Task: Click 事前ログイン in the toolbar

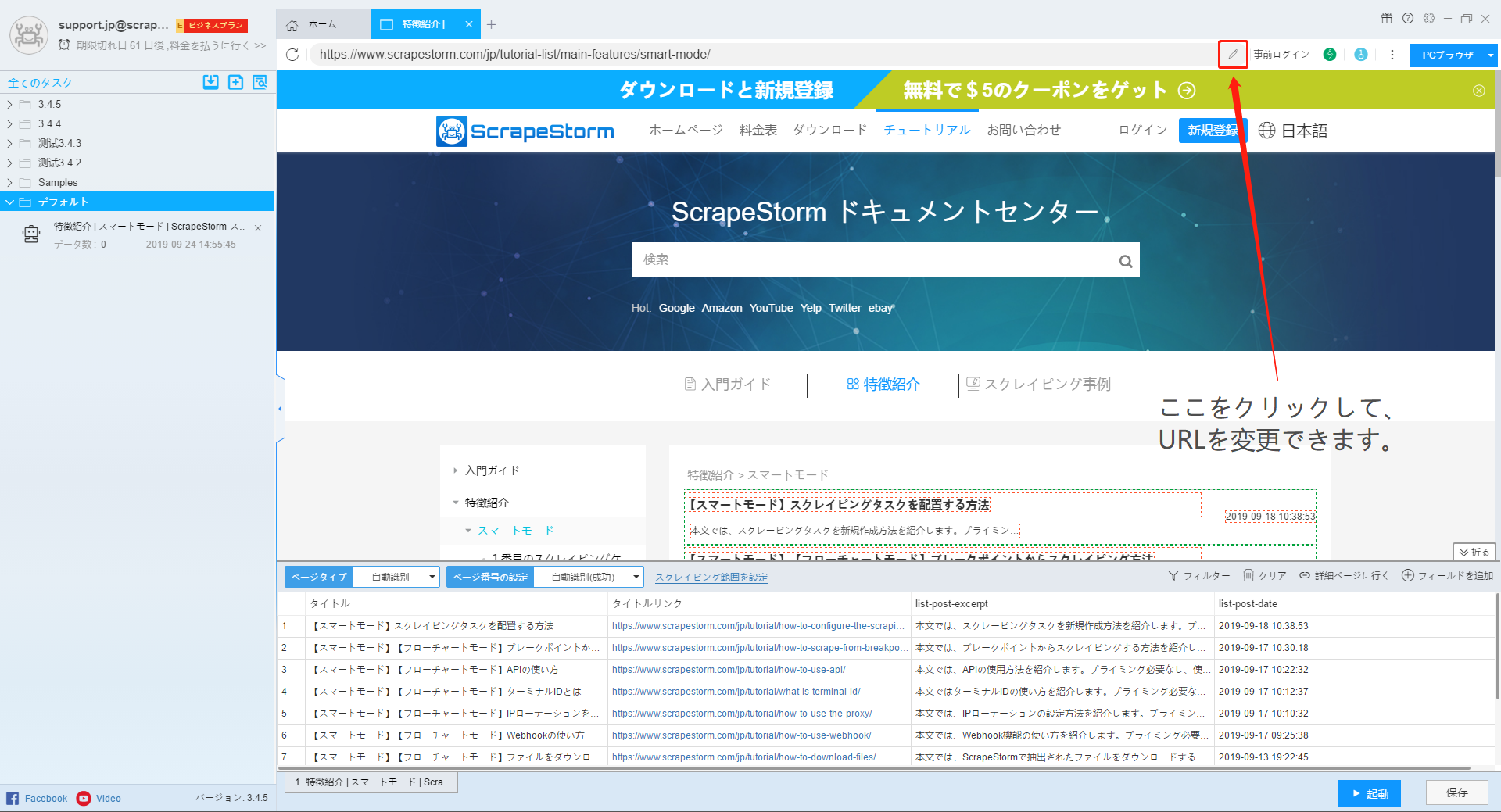Action: tap(1281, 55)
